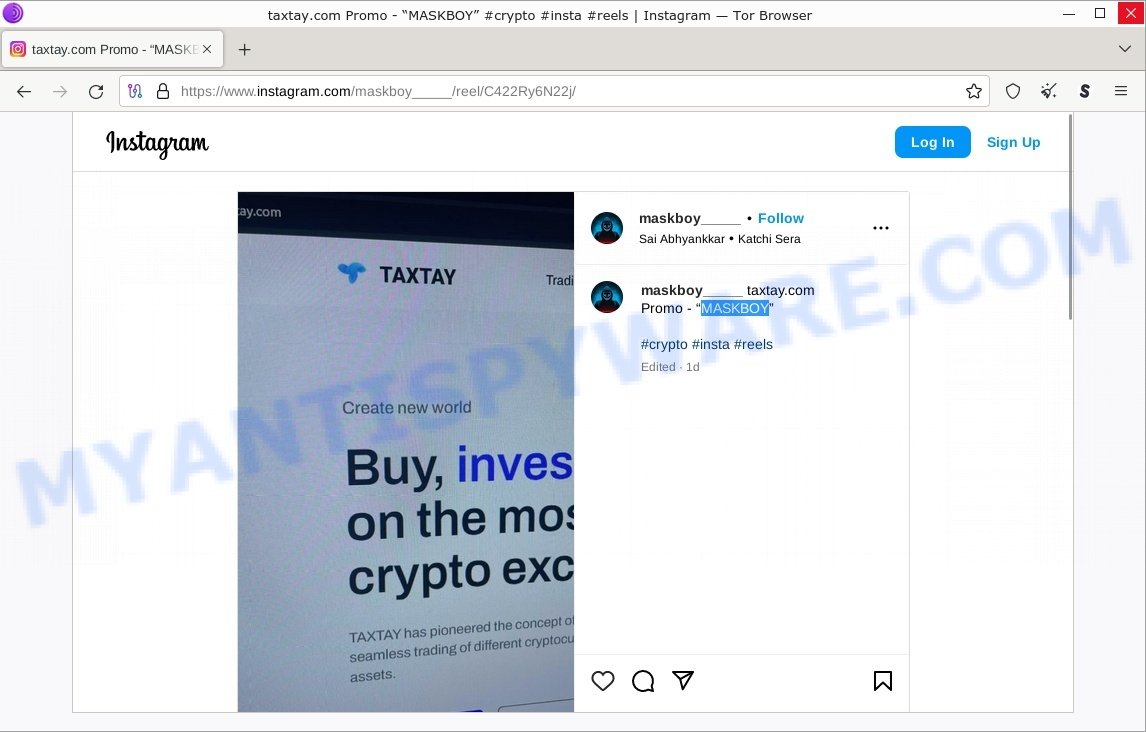This screenshot has width=1146, height=732.
Task: Click the page's vertical scrollbar
Action: click(x=1070, y=217)
